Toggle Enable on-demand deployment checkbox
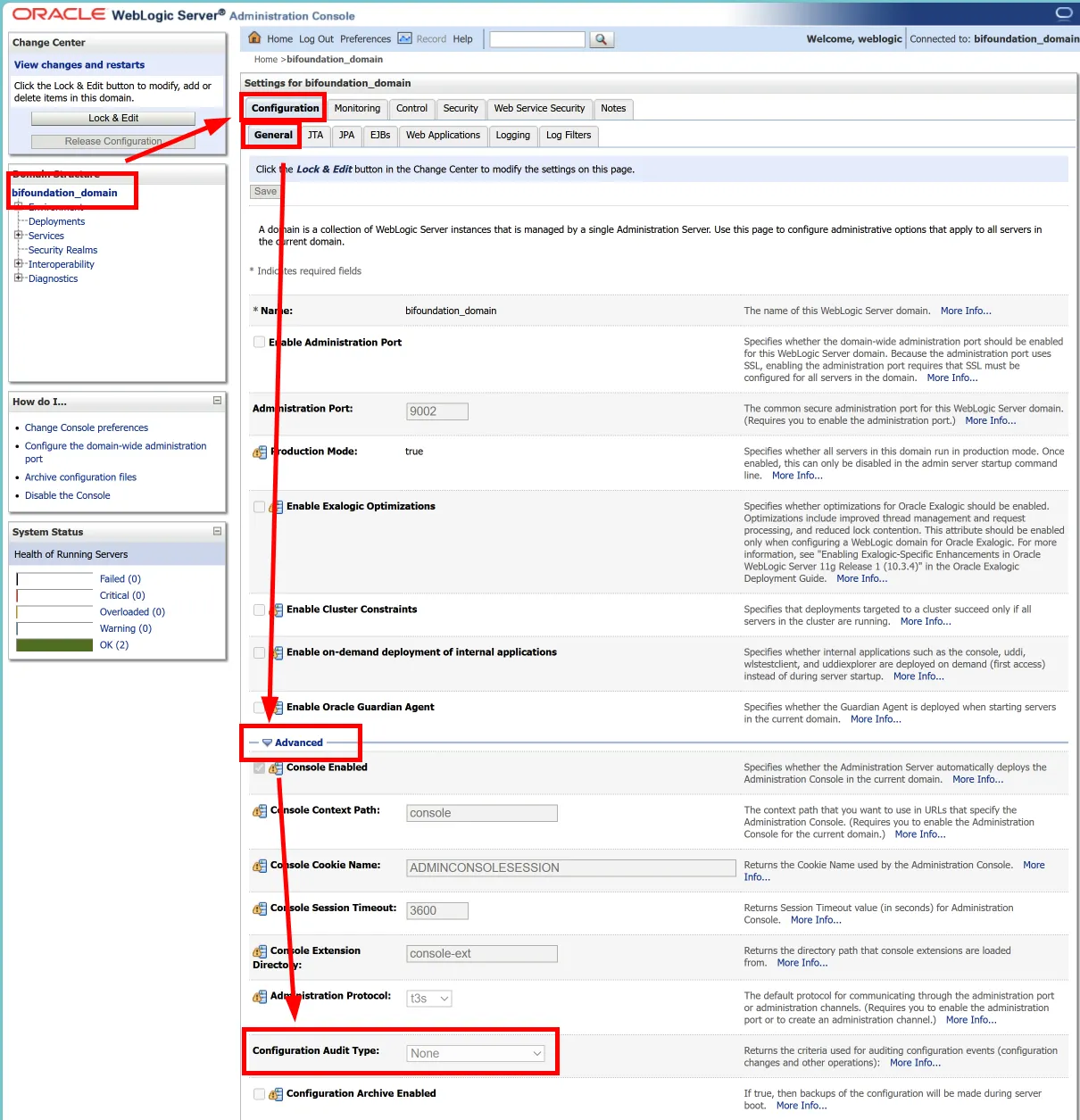1080x1120 pixels. (x=259, y=652)
